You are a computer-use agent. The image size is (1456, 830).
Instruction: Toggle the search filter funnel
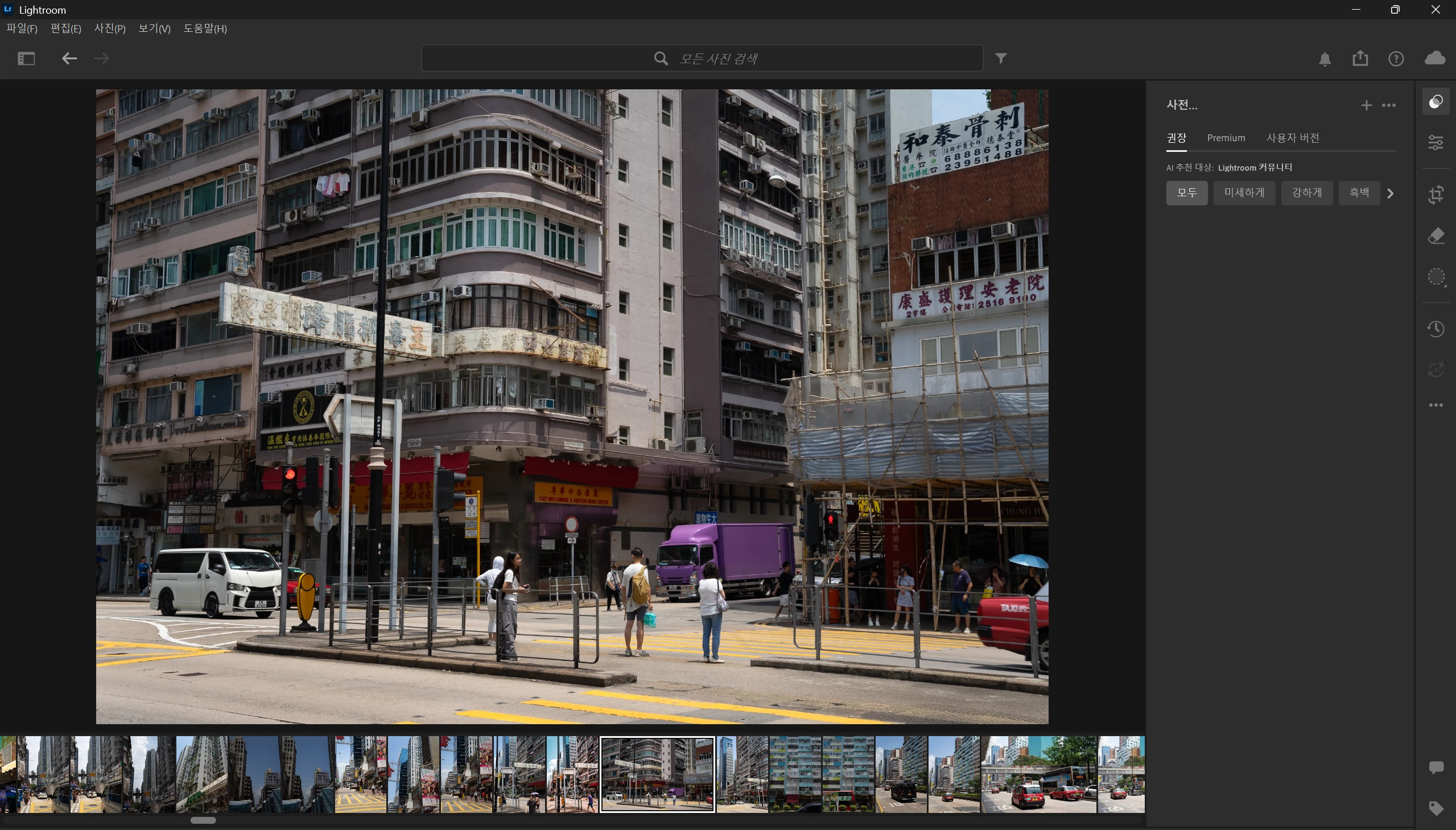pos(1001,58)
